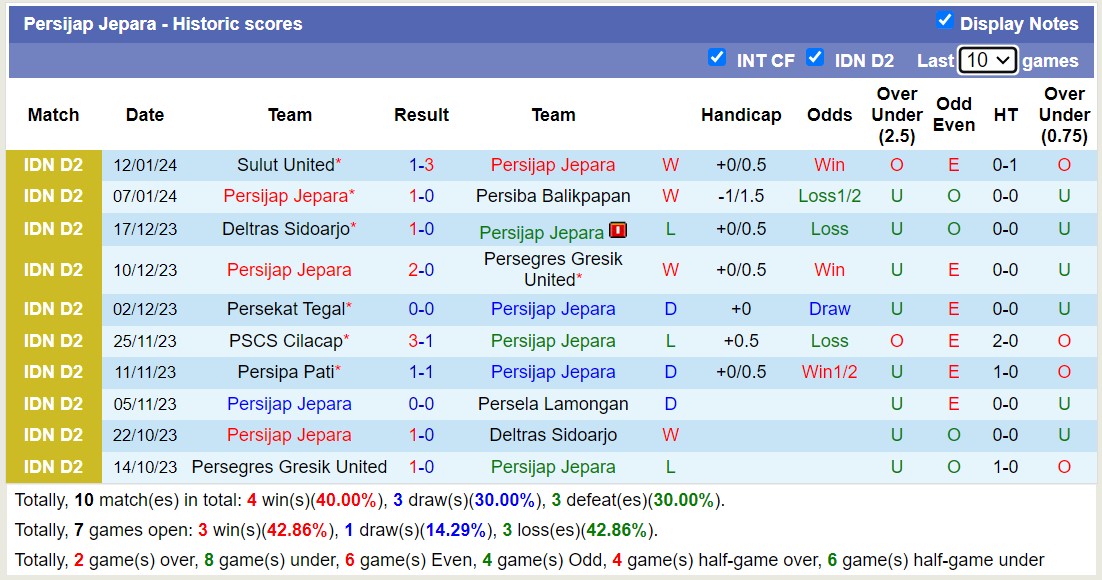Uncheck the IDN D2 filter checkbox
The image size is (1102, 580).
[x=815, y=58]
